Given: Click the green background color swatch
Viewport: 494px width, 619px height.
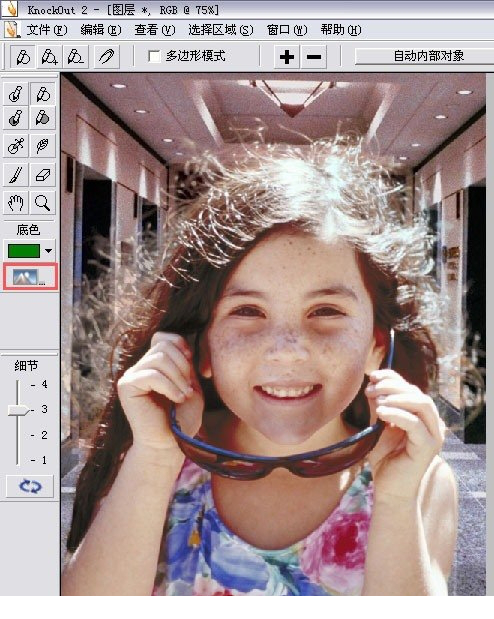Looking at the screenshot, I should click(24, 251).
